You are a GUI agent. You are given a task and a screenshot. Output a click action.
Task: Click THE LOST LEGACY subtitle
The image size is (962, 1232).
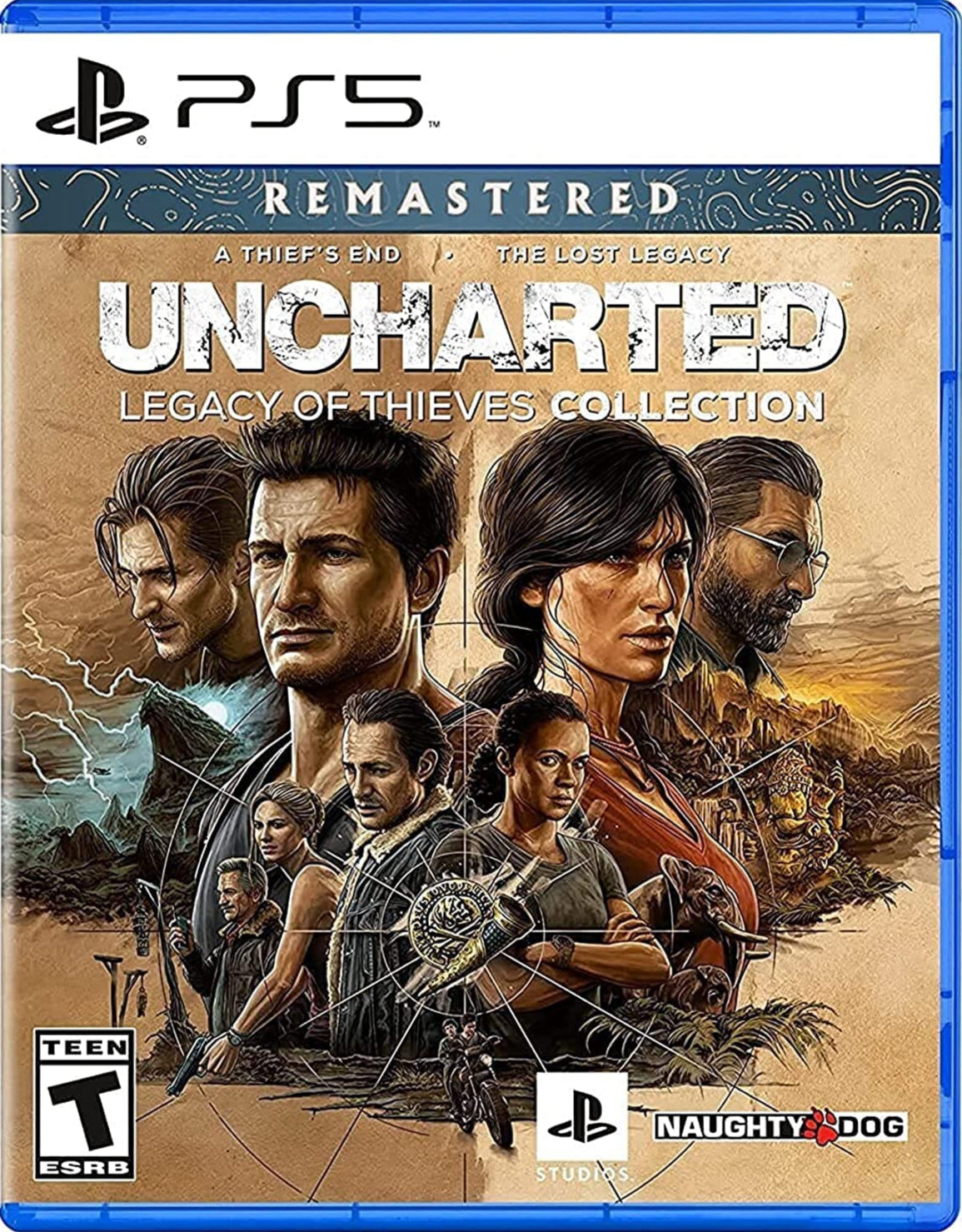[x=613, y=254]
